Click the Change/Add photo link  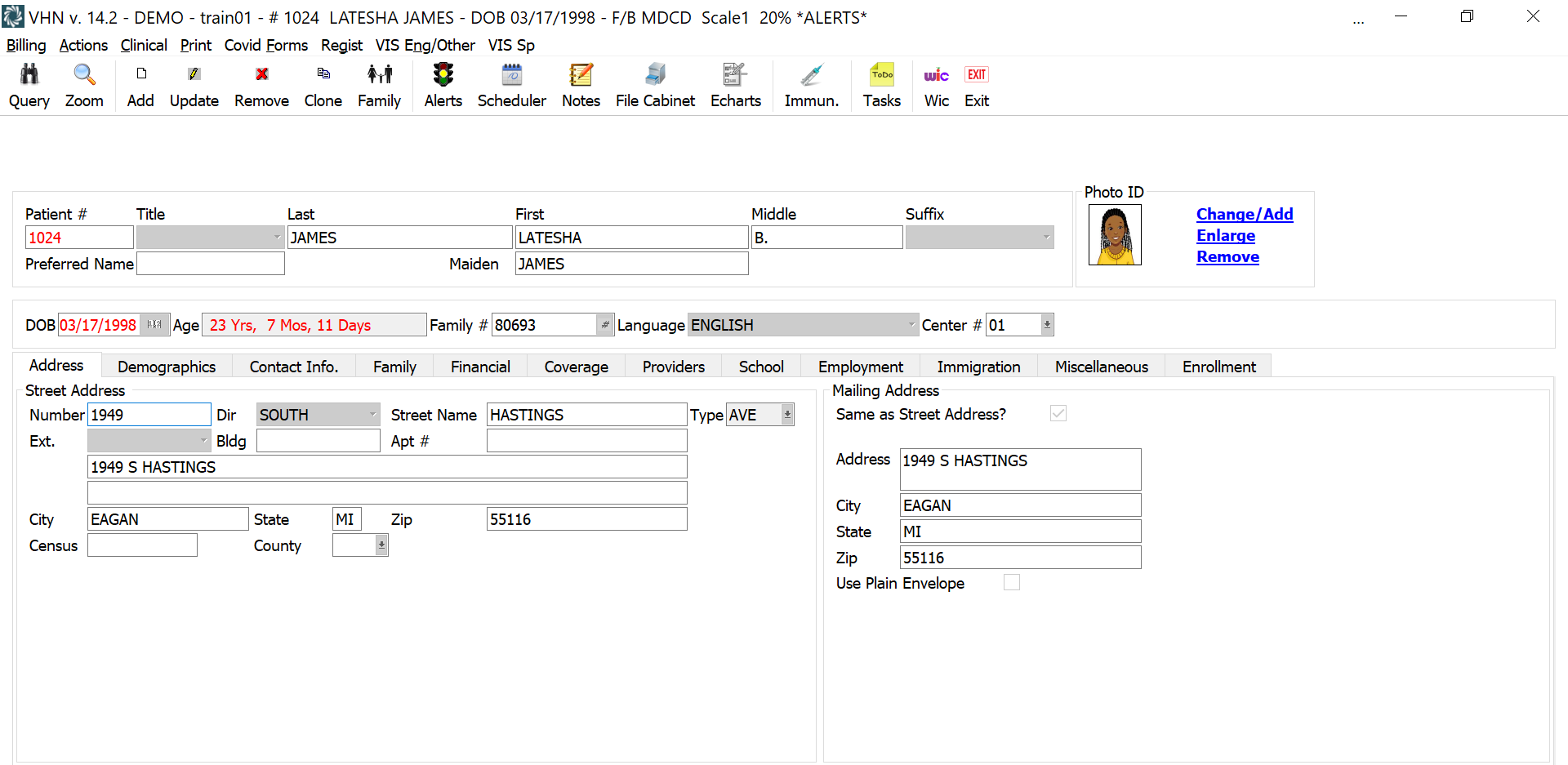coord(1244,214)
